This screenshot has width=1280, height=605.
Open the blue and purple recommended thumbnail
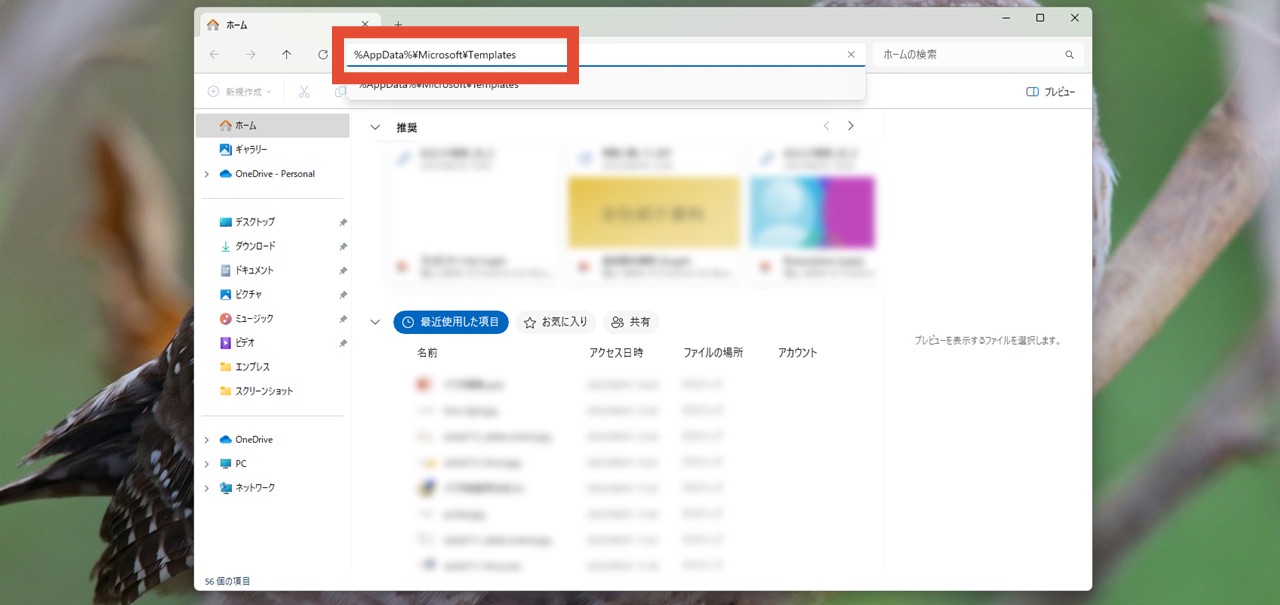point(812,213)
